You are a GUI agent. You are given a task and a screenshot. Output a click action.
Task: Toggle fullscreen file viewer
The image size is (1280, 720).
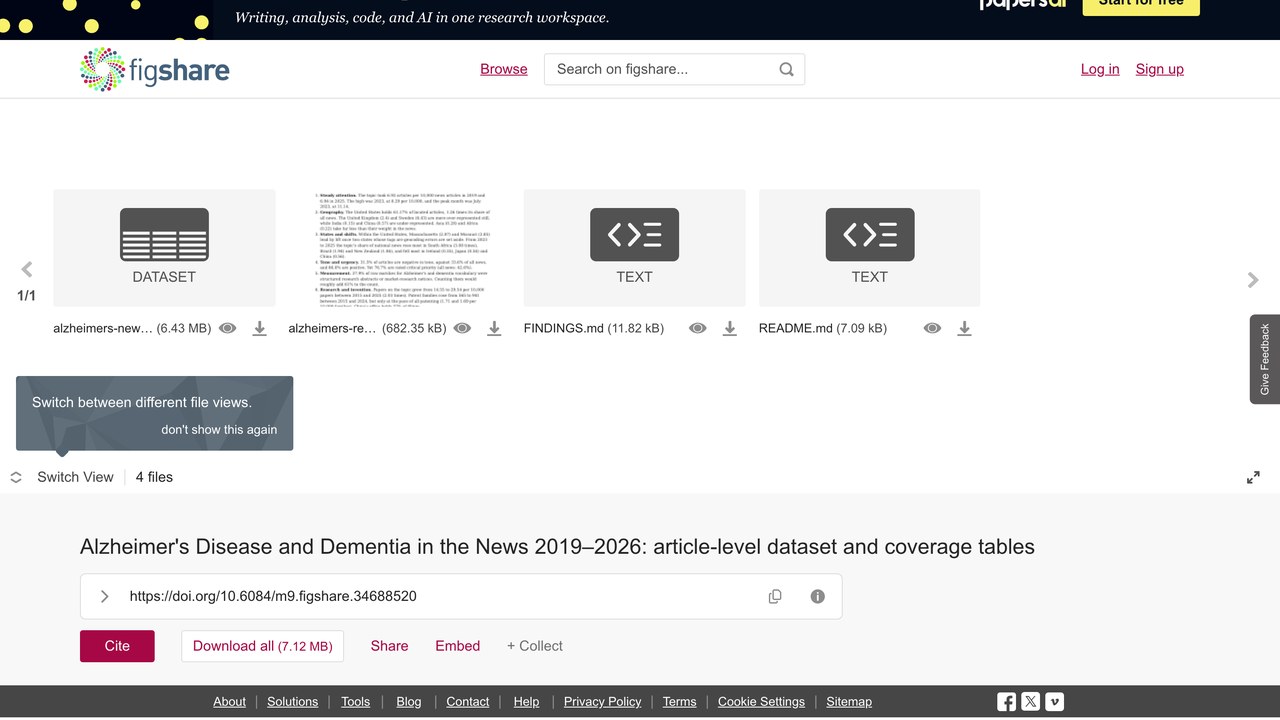[1253, 478]
